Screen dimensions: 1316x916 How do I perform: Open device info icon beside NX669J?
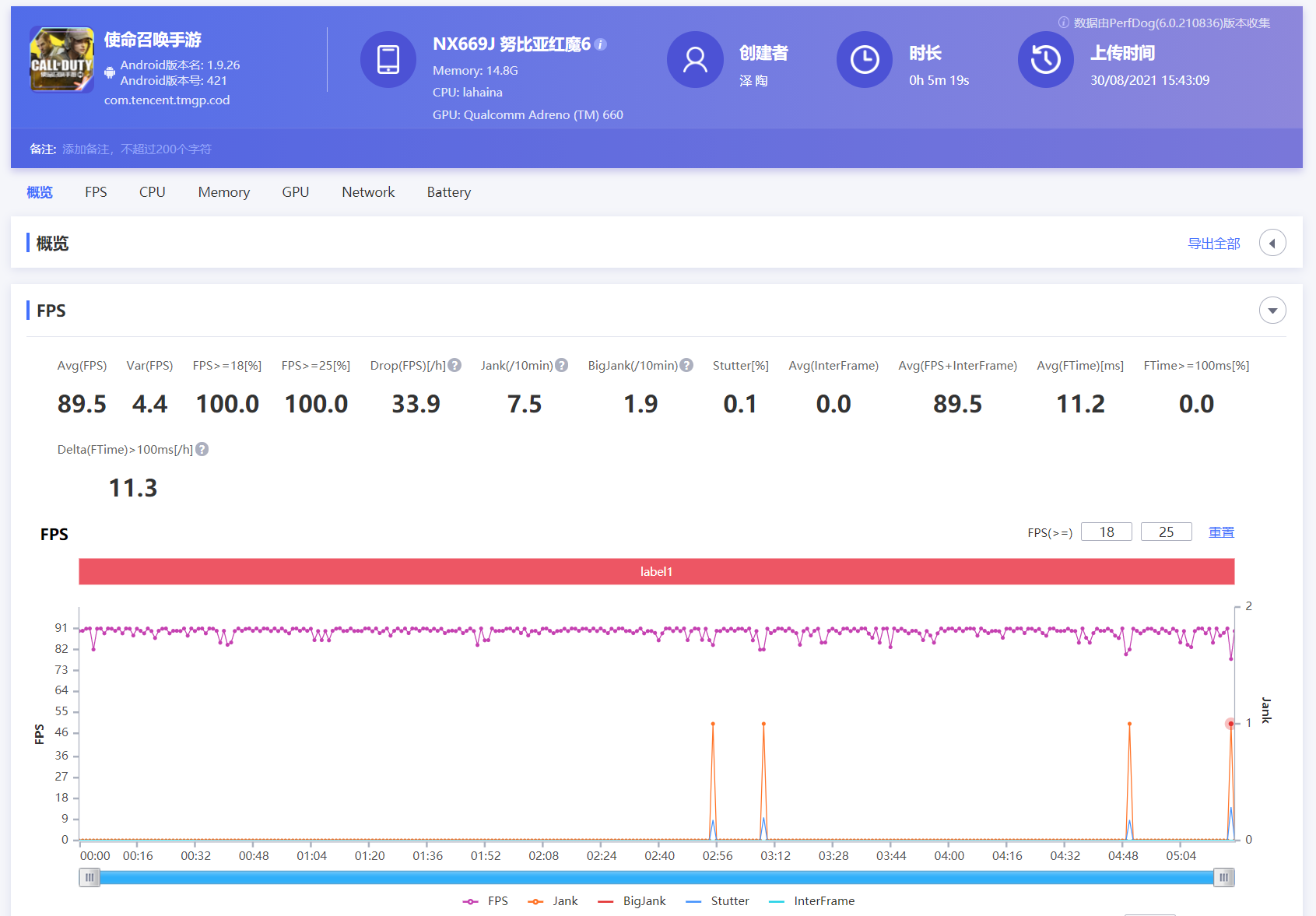click(601, 44)
